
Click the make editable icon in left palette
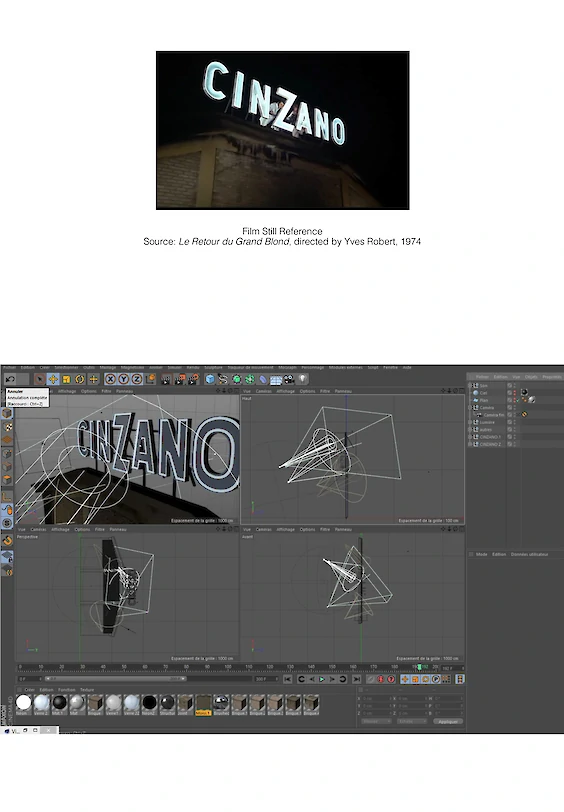point(6,413)
